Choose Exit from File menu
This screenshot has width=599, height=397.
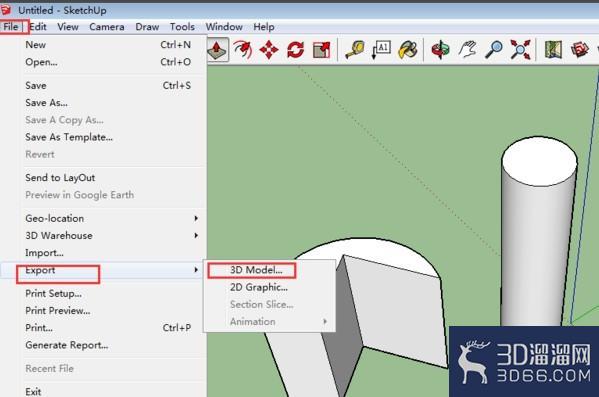pyautogui.click(x=103, y=391)
